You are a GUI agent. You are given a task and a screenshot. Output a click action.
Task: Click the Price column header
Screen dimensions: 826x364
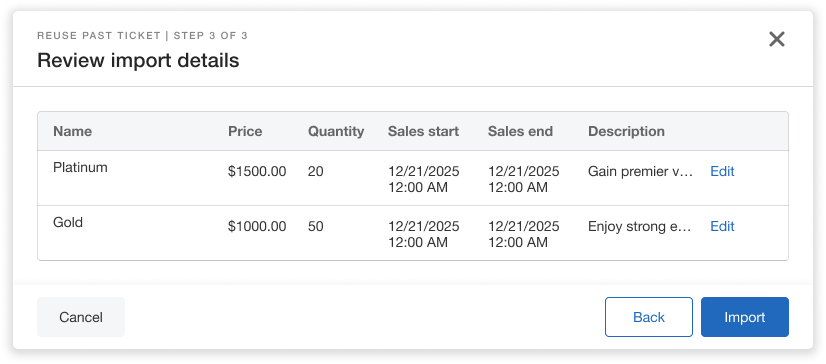(245, 131)
